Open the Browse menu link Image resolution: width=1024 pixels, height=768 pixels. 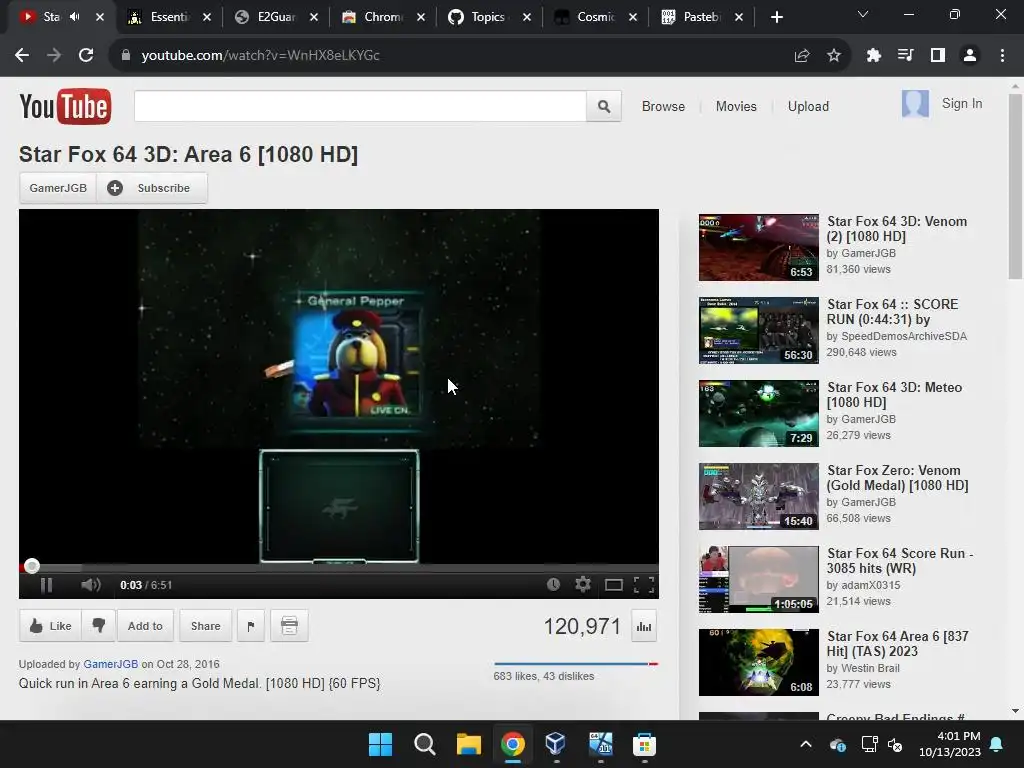tap(663, 106)
